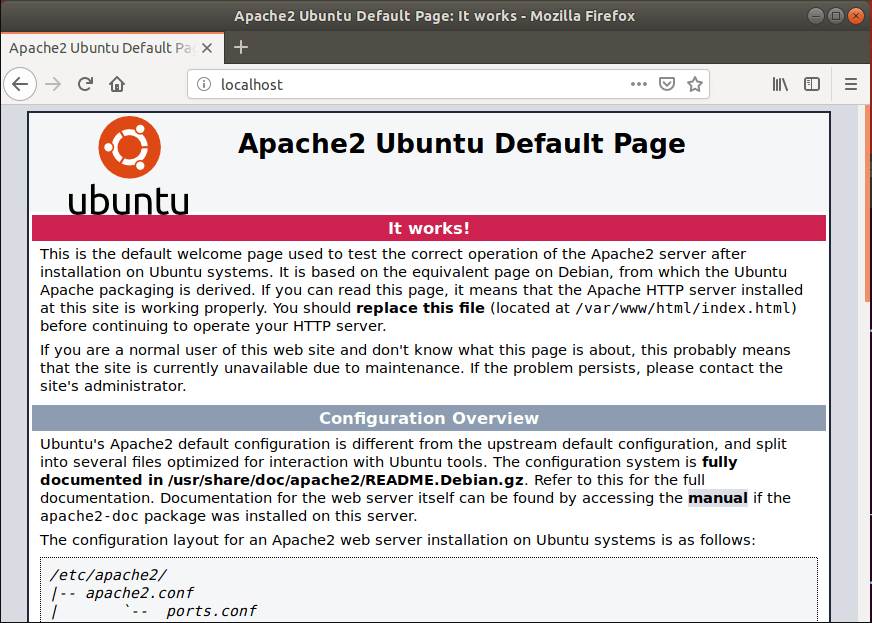
Task: Save page to Pocket
Action: click(667, 85)
